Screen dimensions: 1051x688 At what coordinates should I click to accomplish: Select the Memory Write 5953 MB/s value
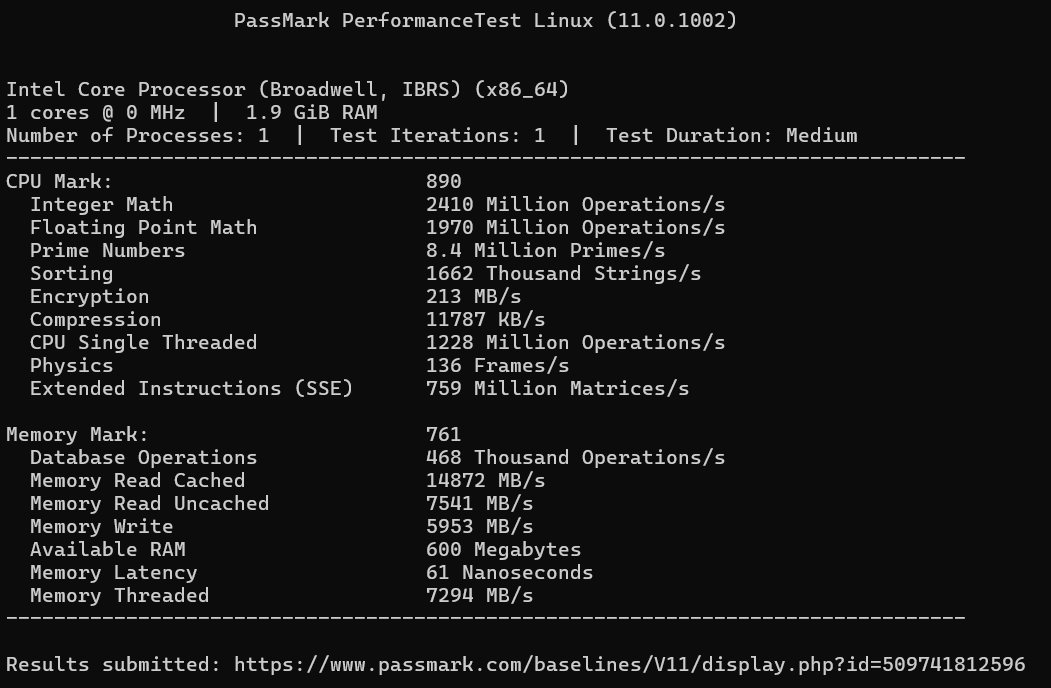(x=480, y=526)
